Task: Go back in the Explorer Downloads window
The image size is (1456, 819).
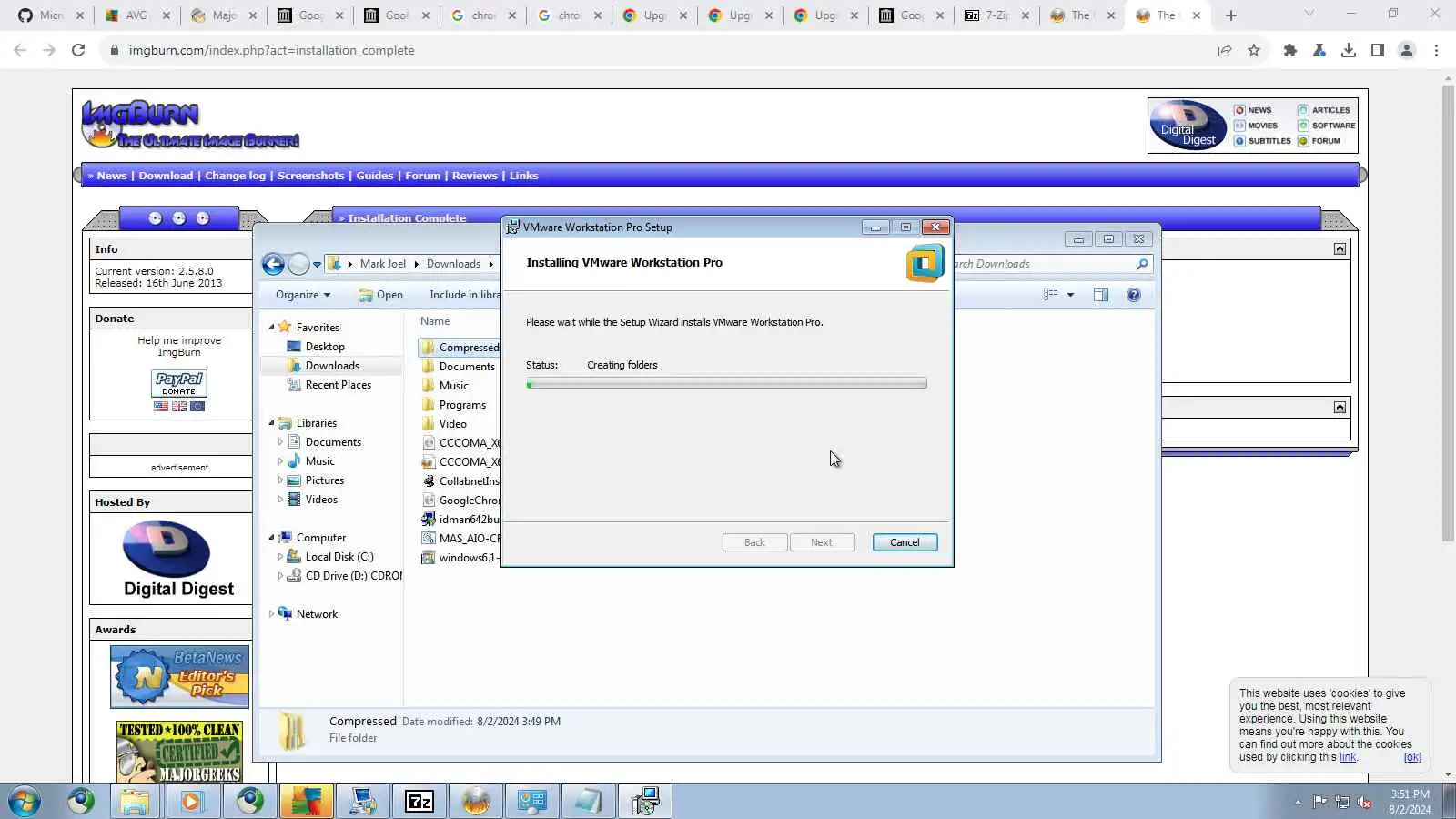Action: pyautogui.click(x=273, y=264)
